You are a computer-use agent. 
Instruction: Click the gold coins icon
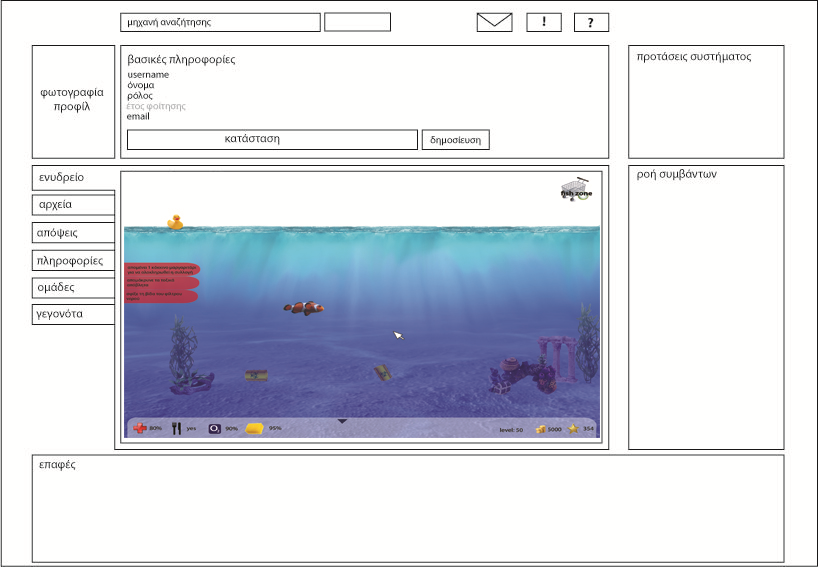[x=540, y=429]
